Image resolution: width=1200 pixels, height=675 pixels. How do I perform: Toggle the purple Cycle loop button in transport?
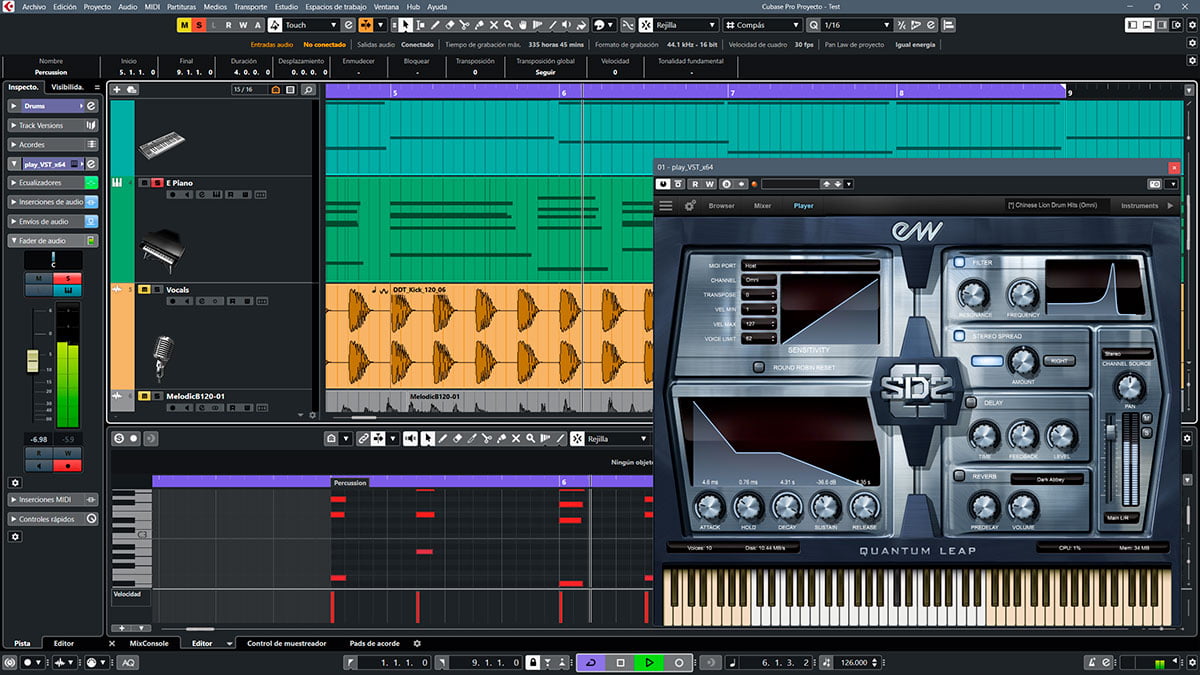pyautogui.click(x=591, y=662)
